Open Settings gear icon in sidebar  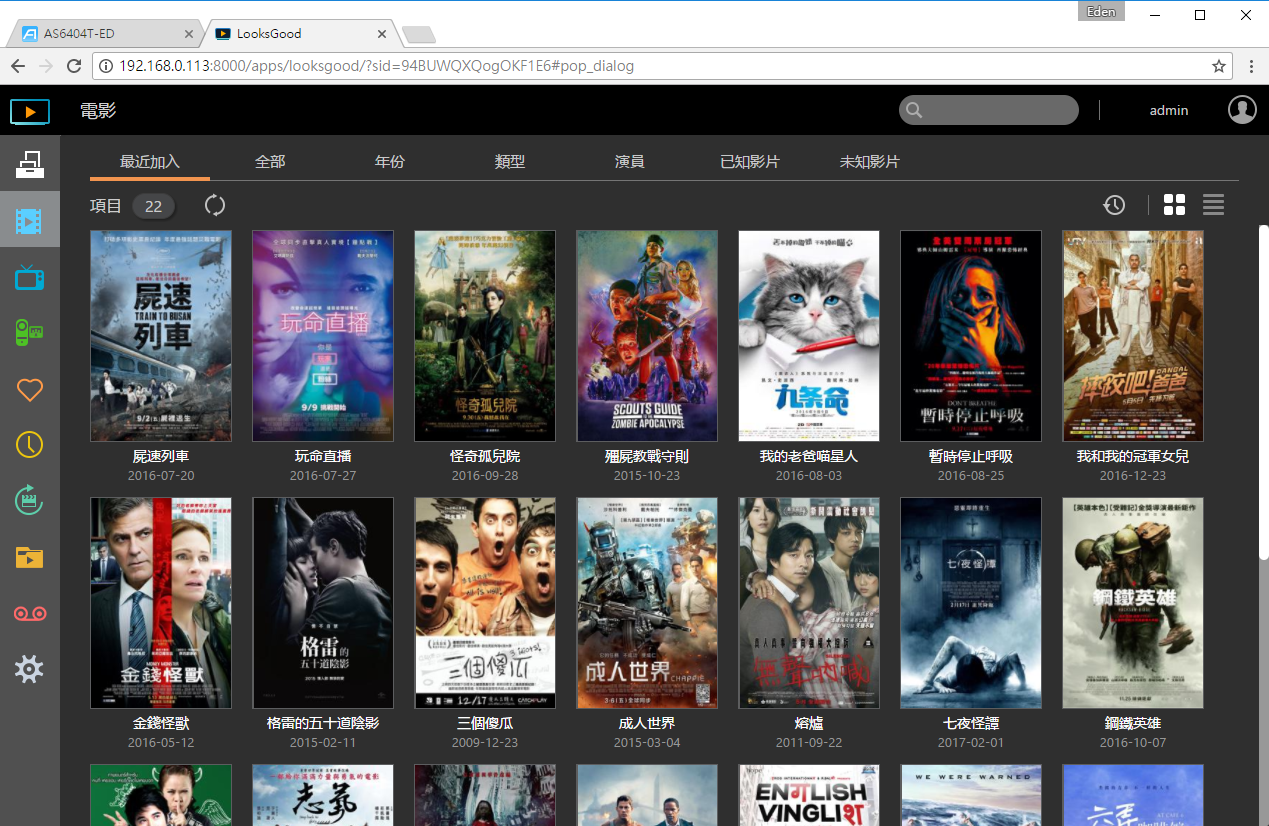click(30, 669)
